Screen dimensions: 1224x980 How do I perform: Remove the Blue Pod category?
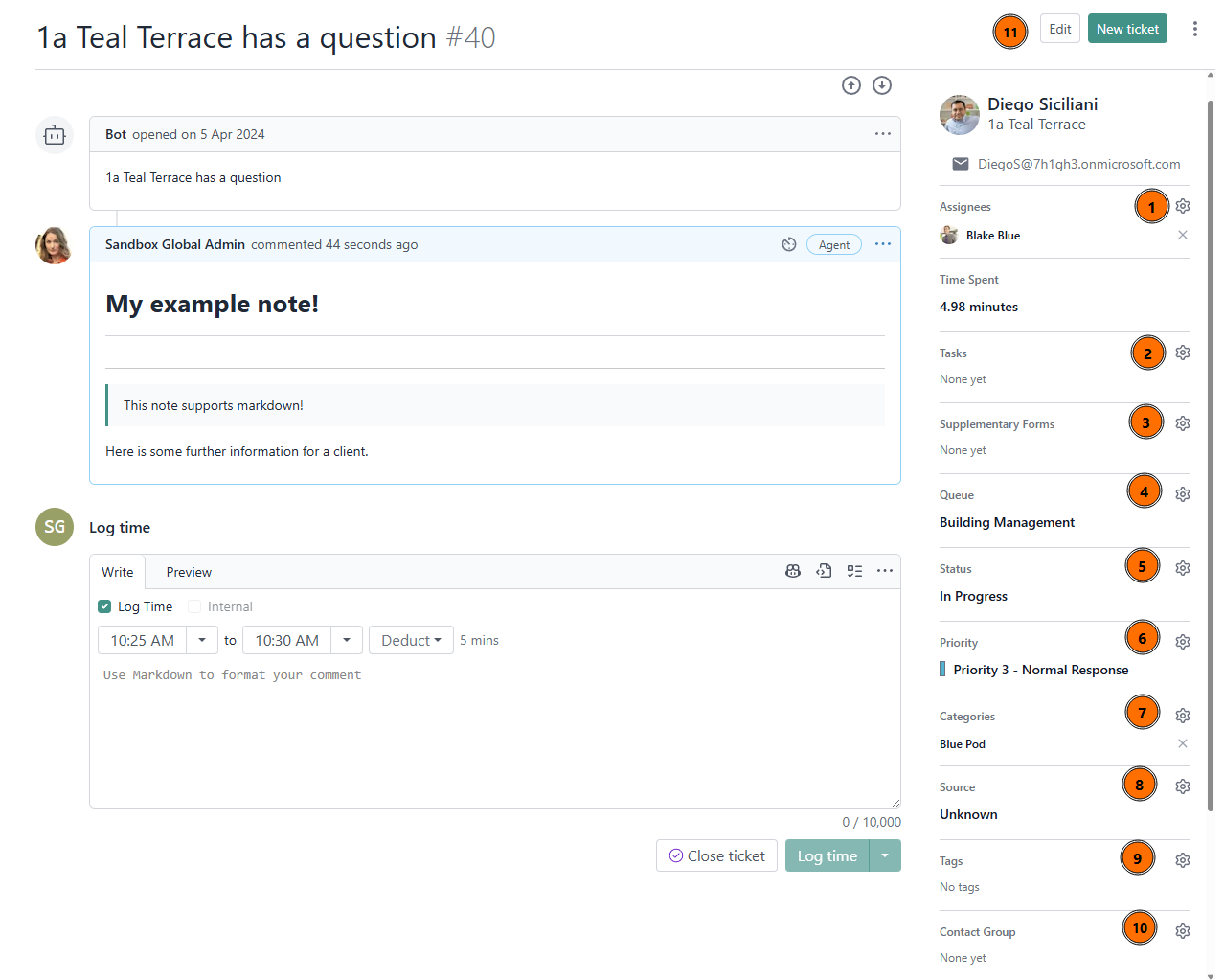click(1183, 743)
